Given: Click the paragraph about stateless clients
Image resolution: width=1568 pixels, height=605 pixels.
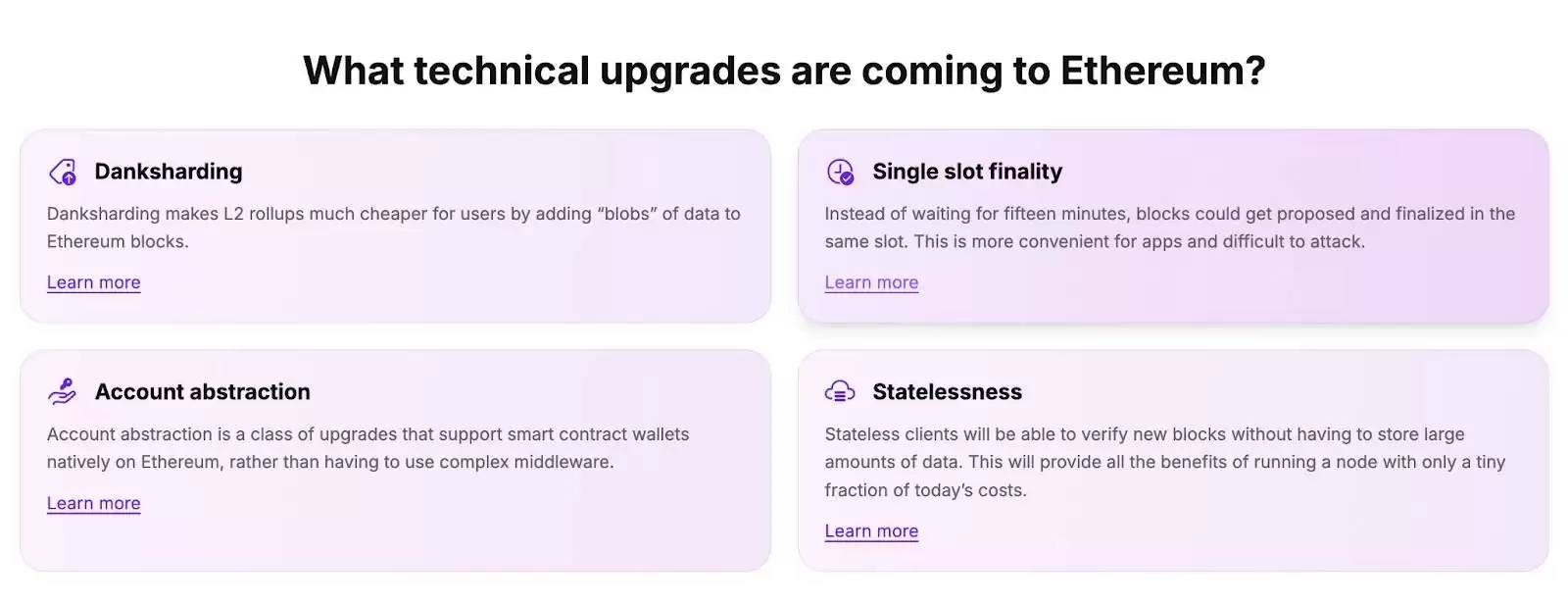Looking at the screenshot, I should [1165, 462].
